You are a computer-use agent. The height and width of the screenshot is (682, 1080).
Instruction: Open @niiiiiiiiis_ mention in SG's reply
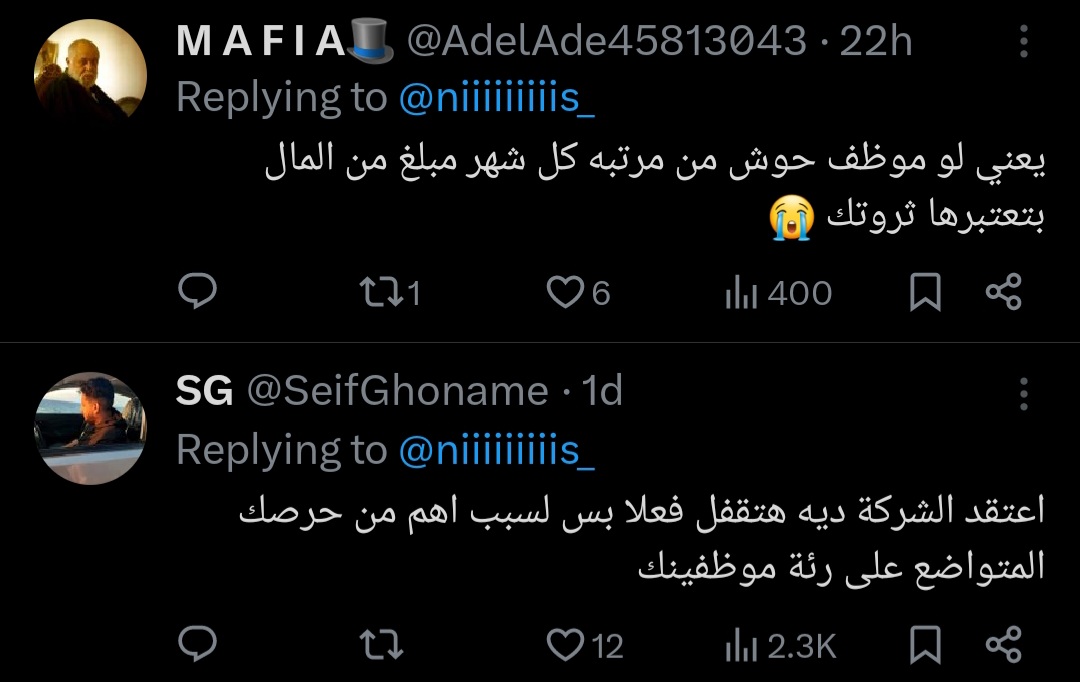497,450
